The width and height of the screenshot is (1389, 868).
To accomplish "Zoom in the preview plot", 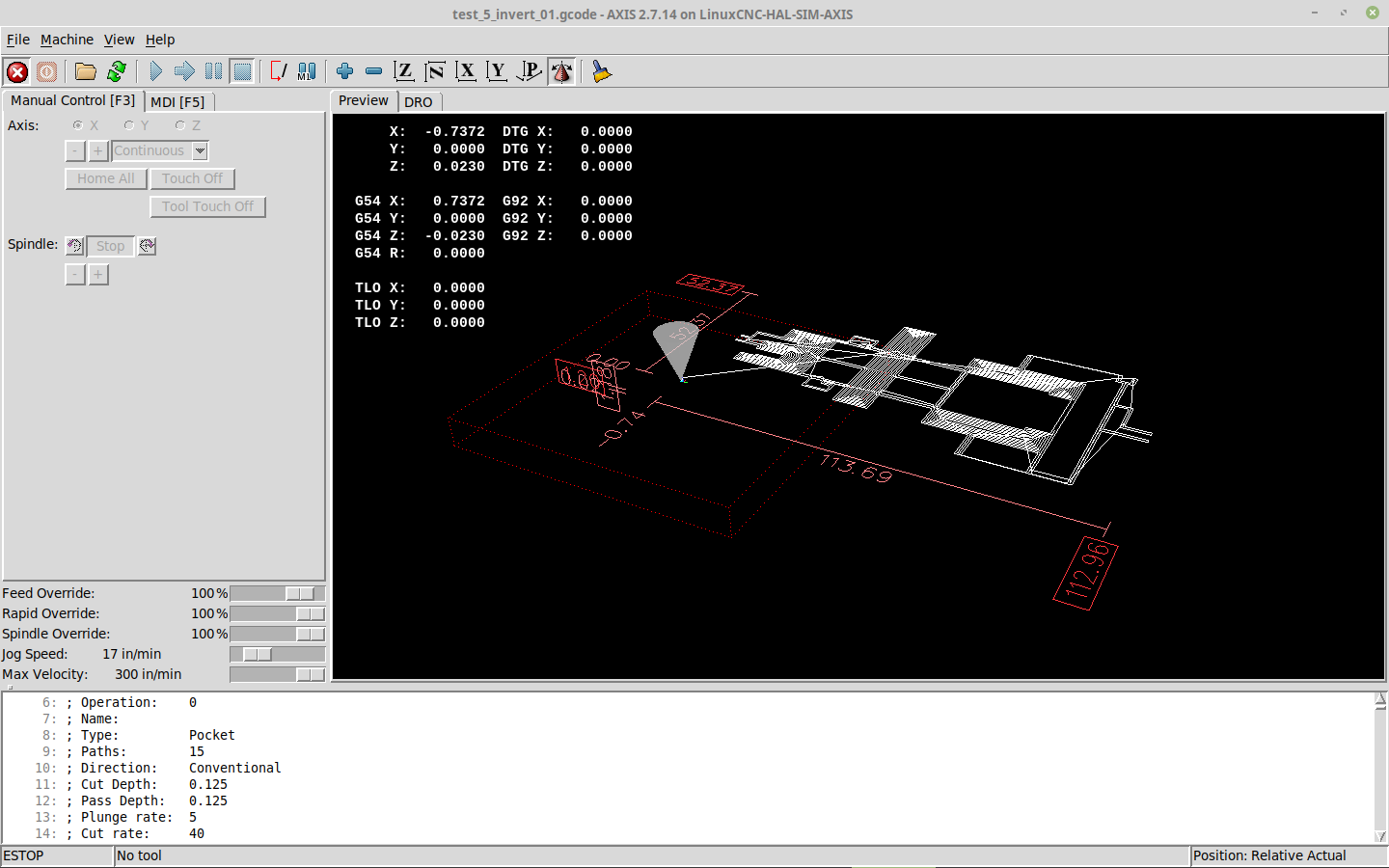I will pos(344,71).
